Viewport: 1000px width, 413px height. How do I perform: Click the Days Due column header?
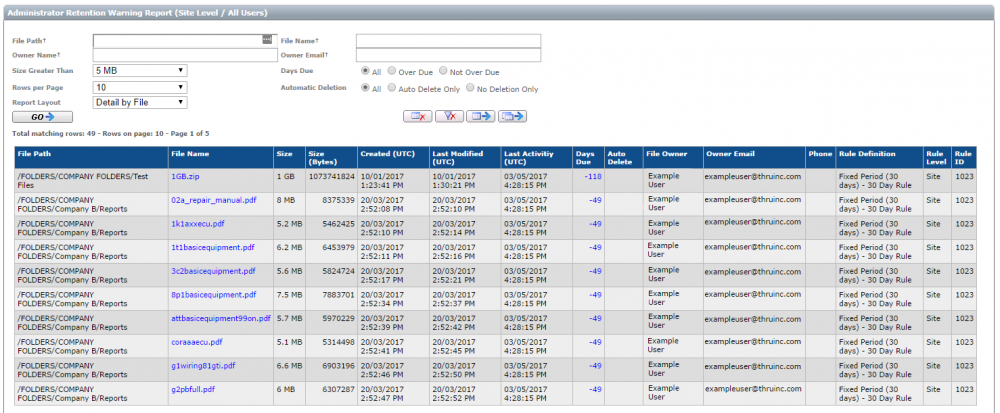pos(585,158)
